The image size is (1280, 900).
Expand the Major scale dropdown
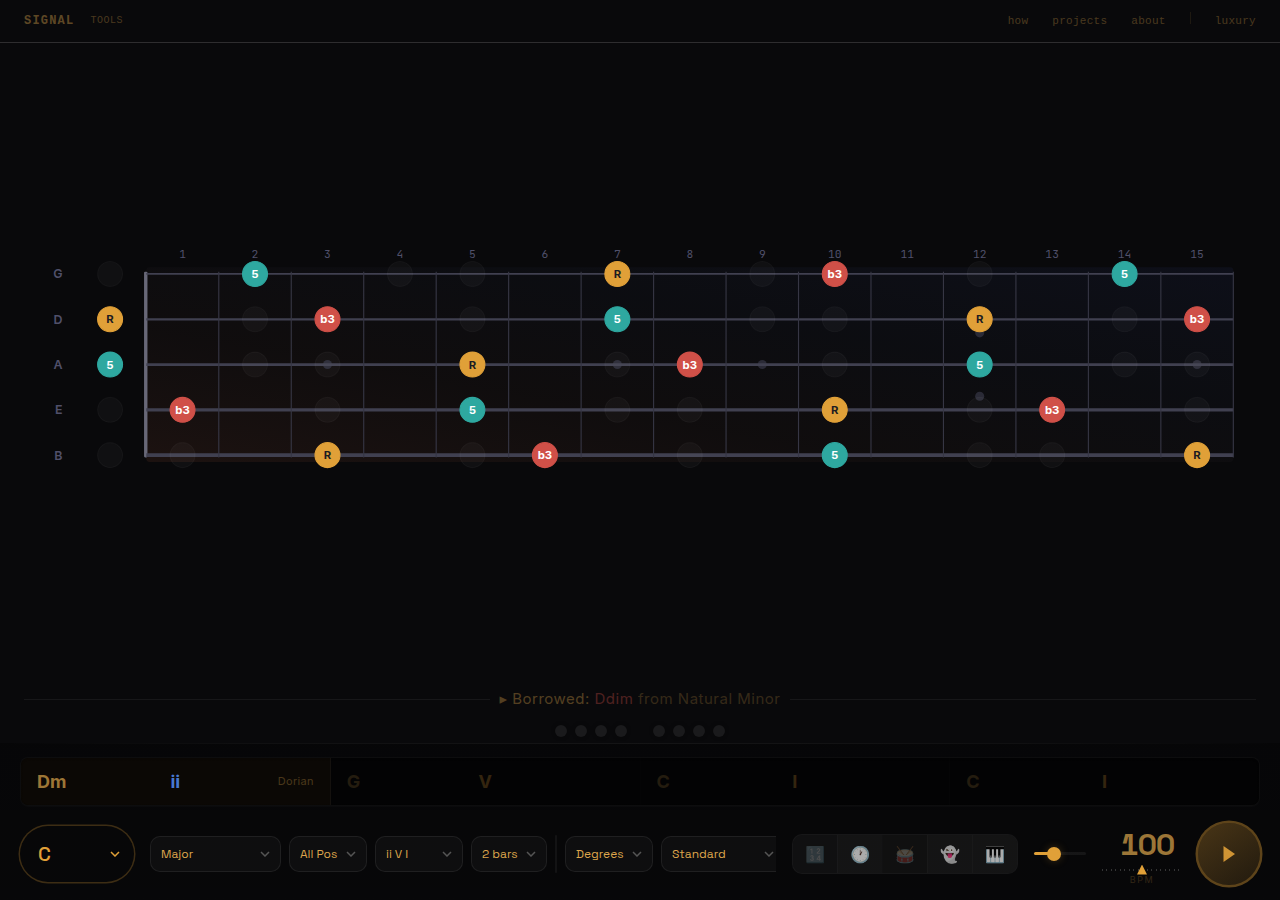click(215, 854)
